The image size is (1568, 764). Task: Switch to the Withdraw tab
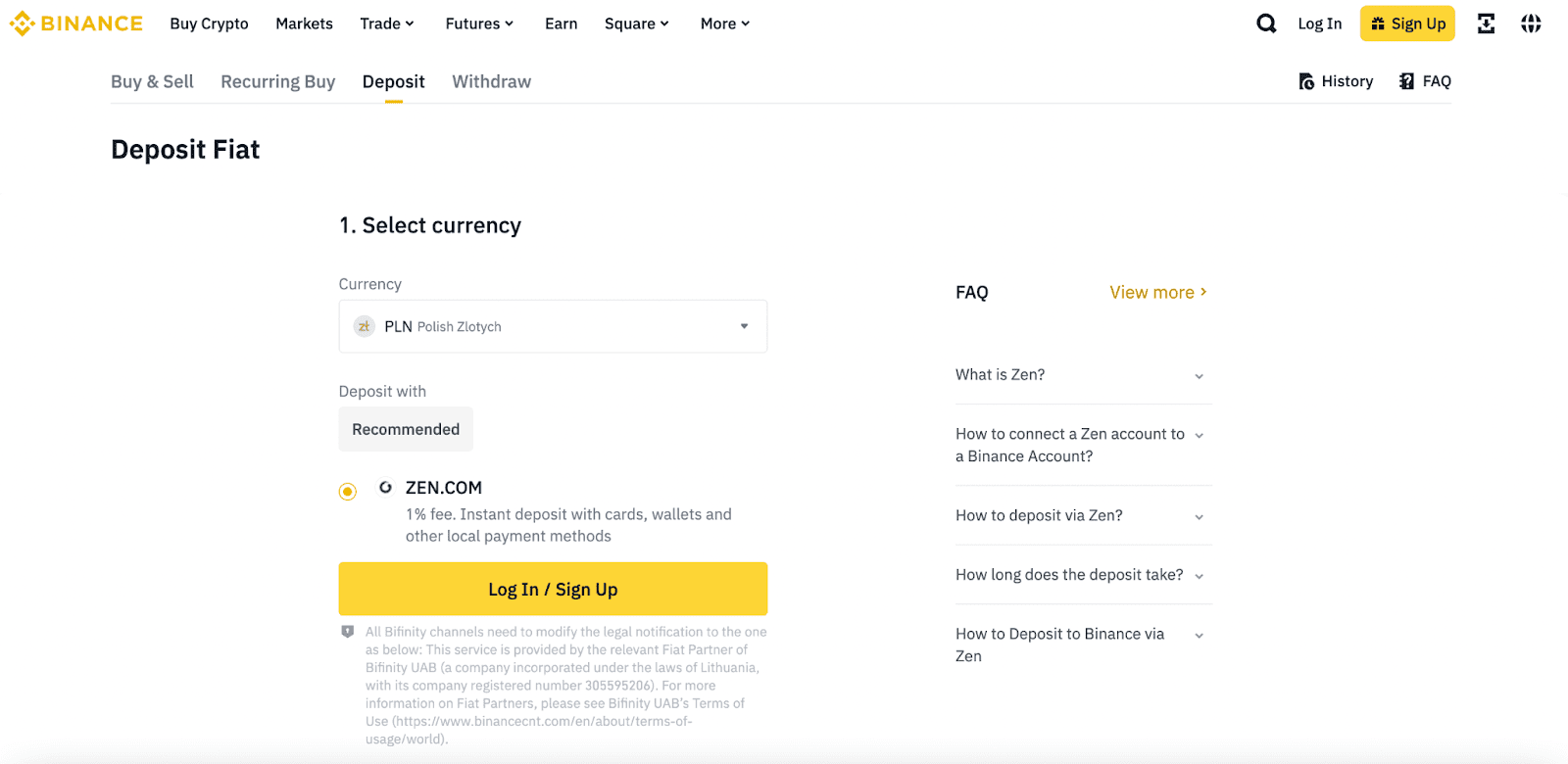point(491,81)
